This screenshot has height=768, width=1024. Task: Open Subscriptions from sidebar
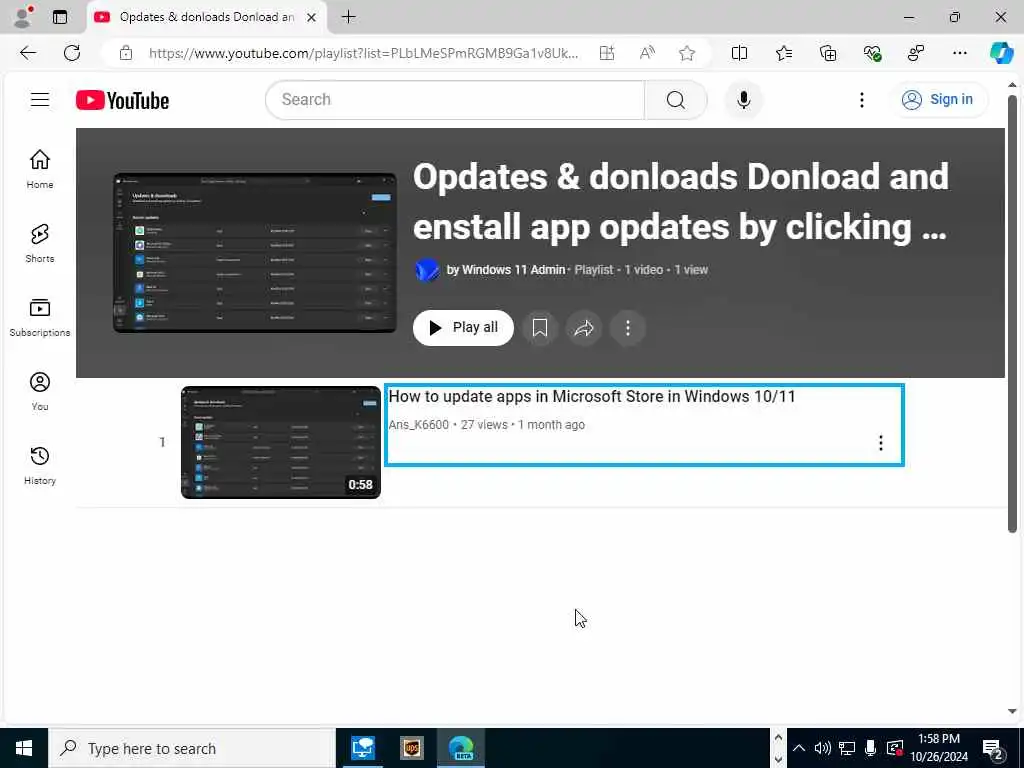40,317
